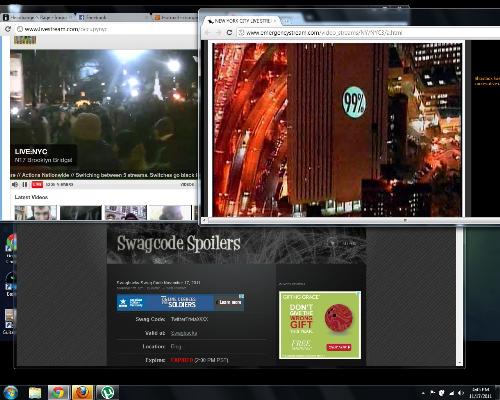Image resolution: width=500 pixels, height=400 pixels.
Task: Open the Google Chrome desktop shortcut
Action: click(x=10, y=248)
